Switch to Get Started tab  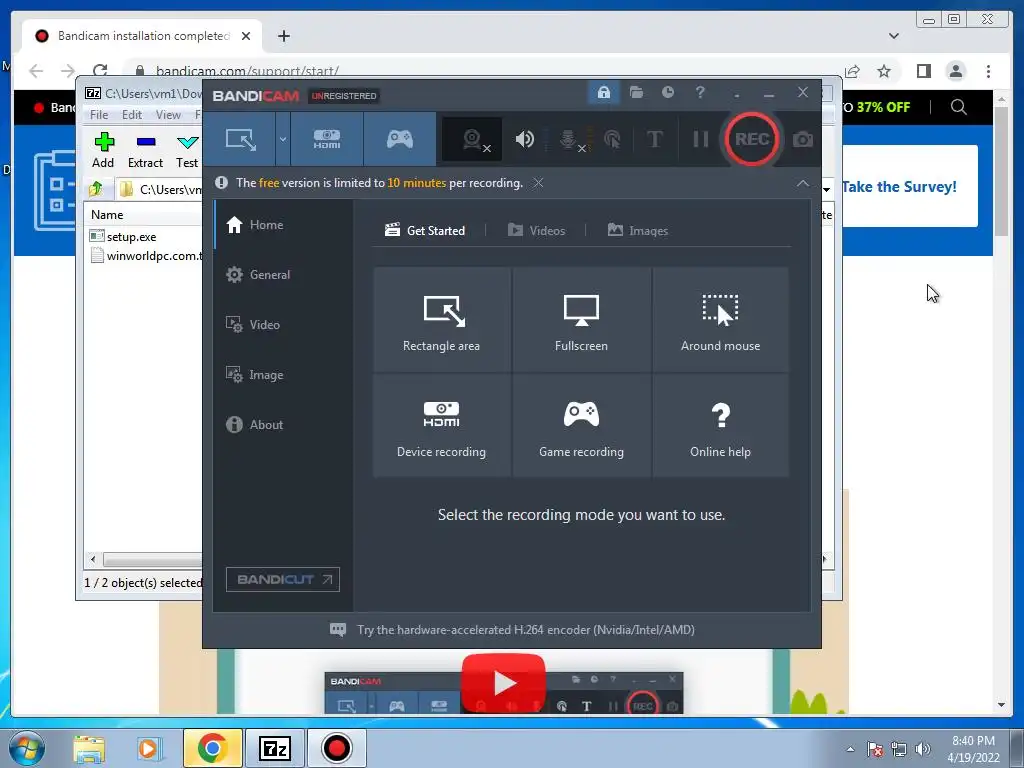[x=424, y=231]
